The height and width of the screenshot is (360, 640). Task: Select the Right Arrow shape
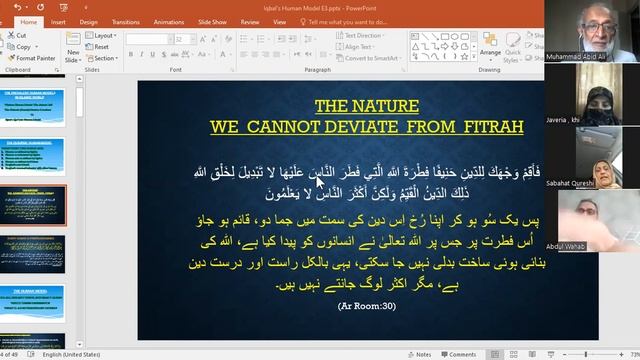tap(444, 47)
